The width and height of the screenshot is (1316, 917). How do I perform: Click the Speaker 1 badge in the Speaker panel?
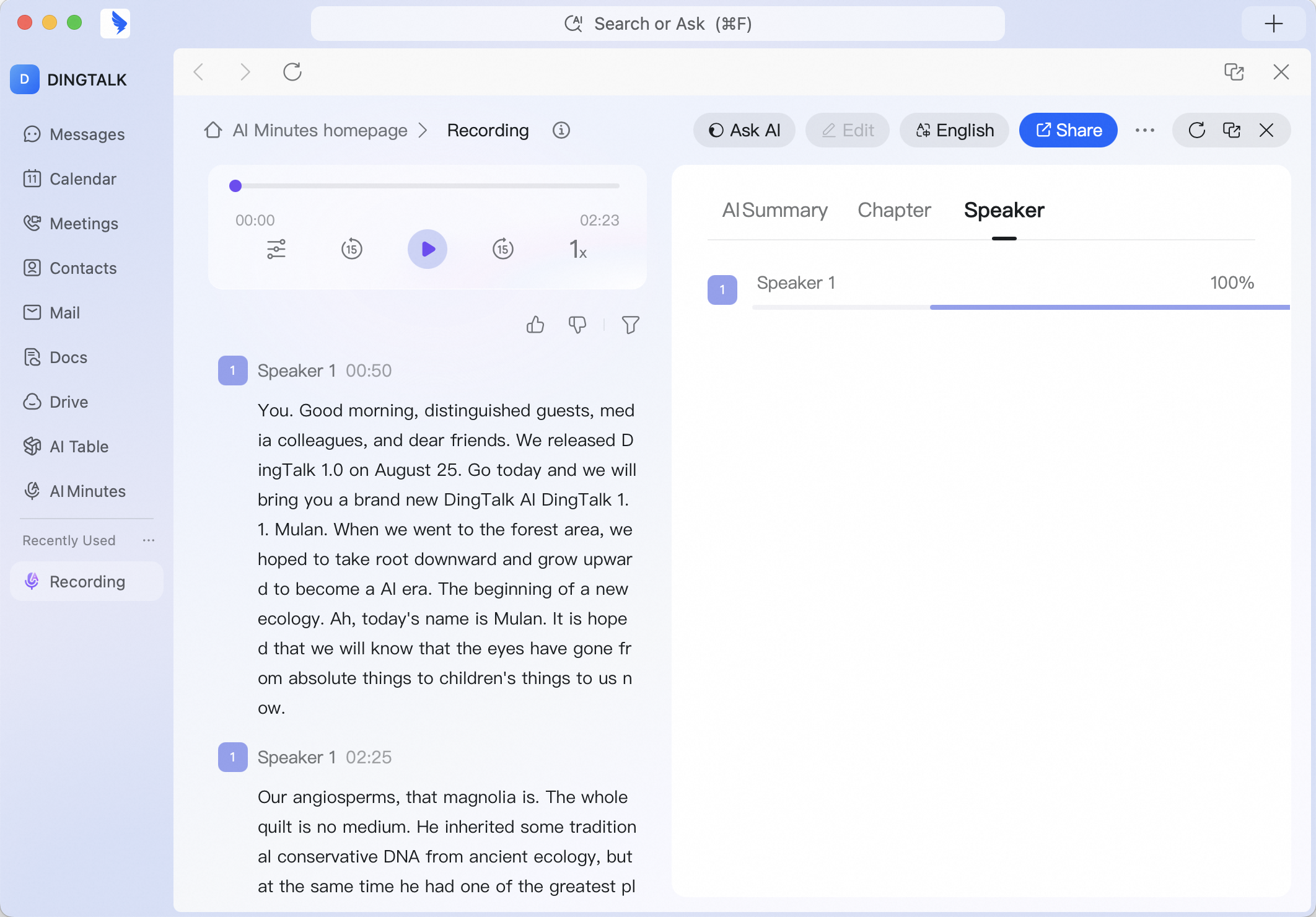pos(722,290)
